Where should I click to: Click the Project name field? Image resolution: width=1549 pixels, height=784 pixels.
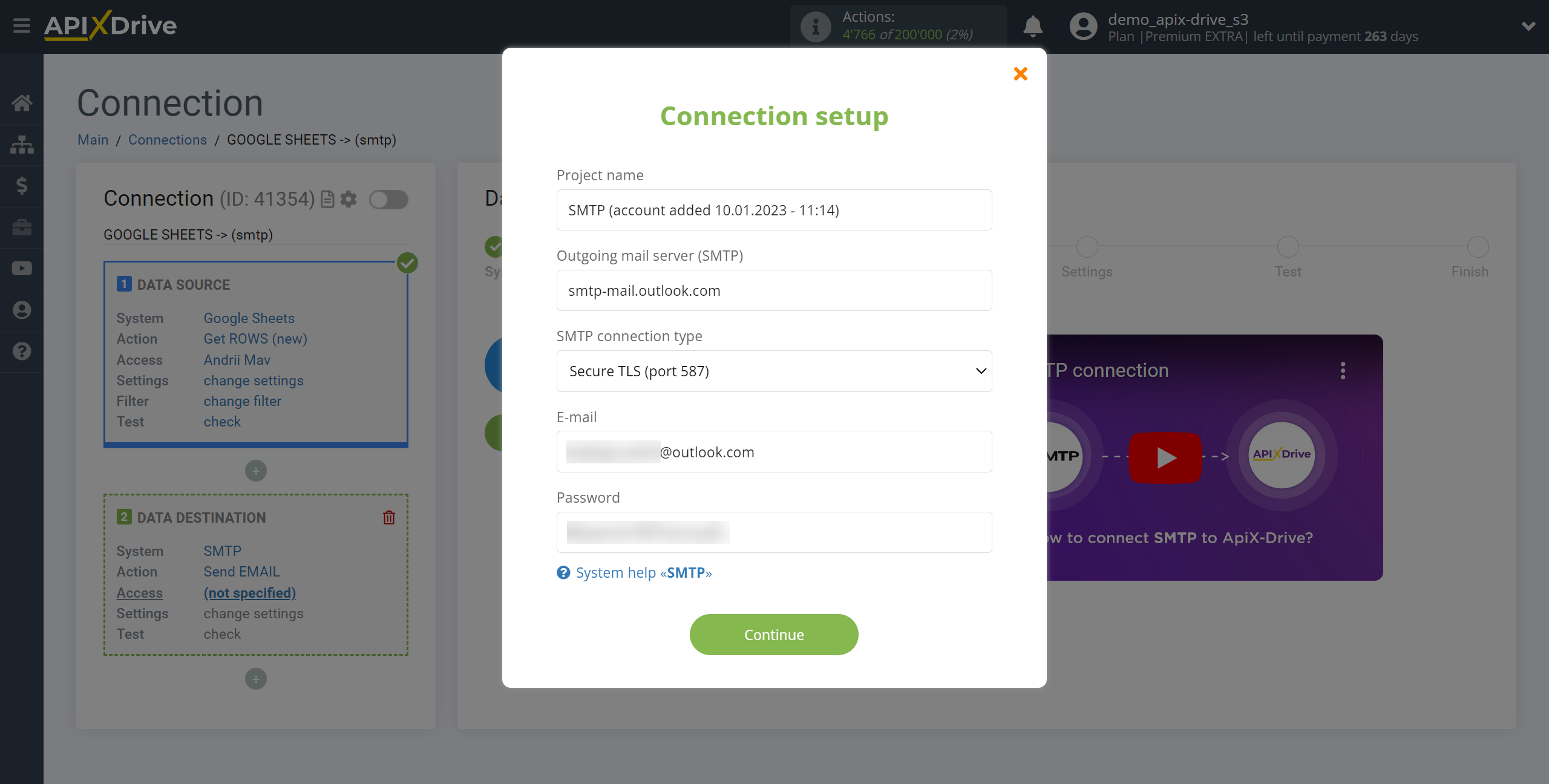coord(774,210)
